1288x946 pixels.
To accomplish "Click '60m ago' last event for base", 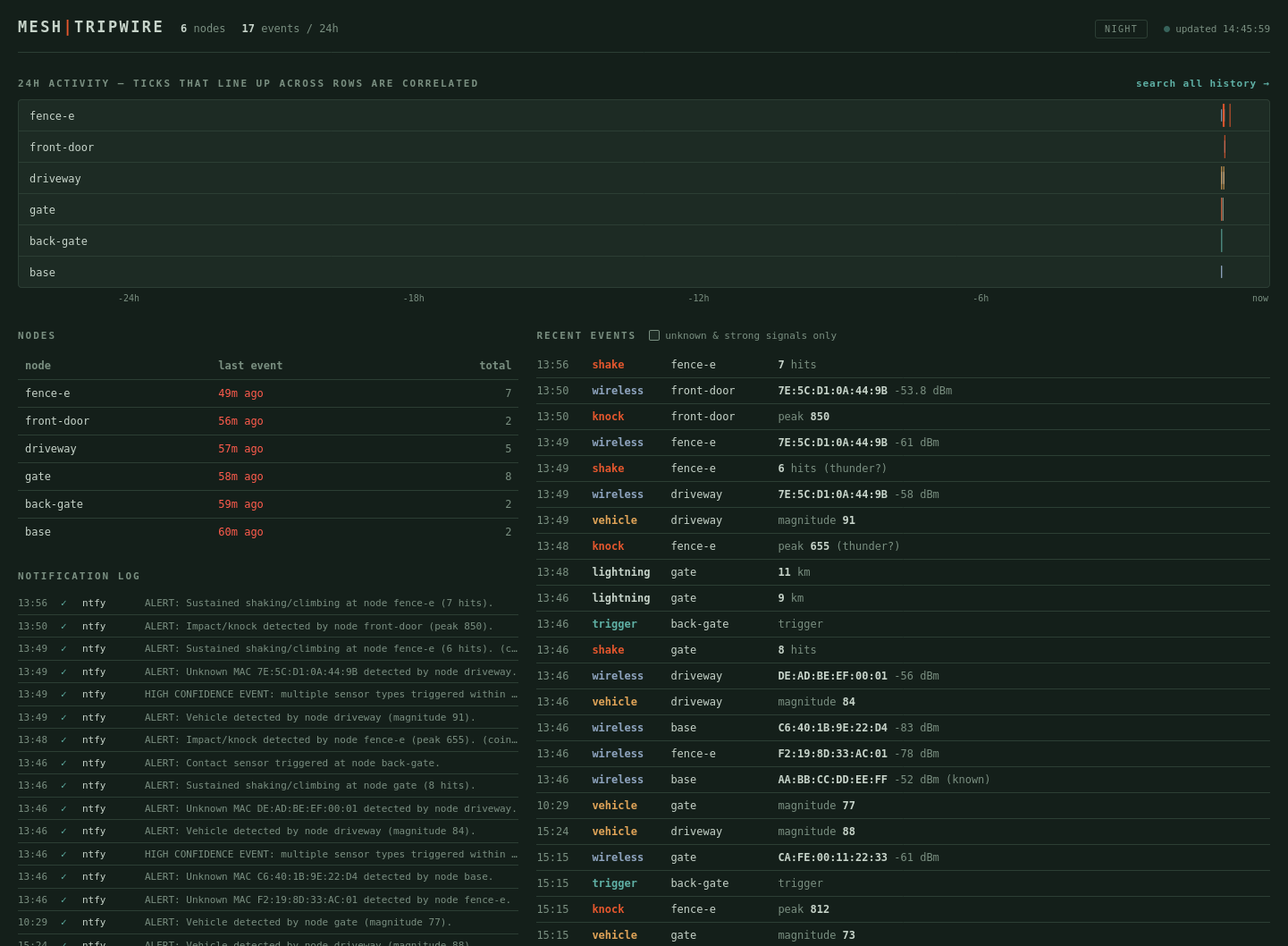I will tap(240, 532).
